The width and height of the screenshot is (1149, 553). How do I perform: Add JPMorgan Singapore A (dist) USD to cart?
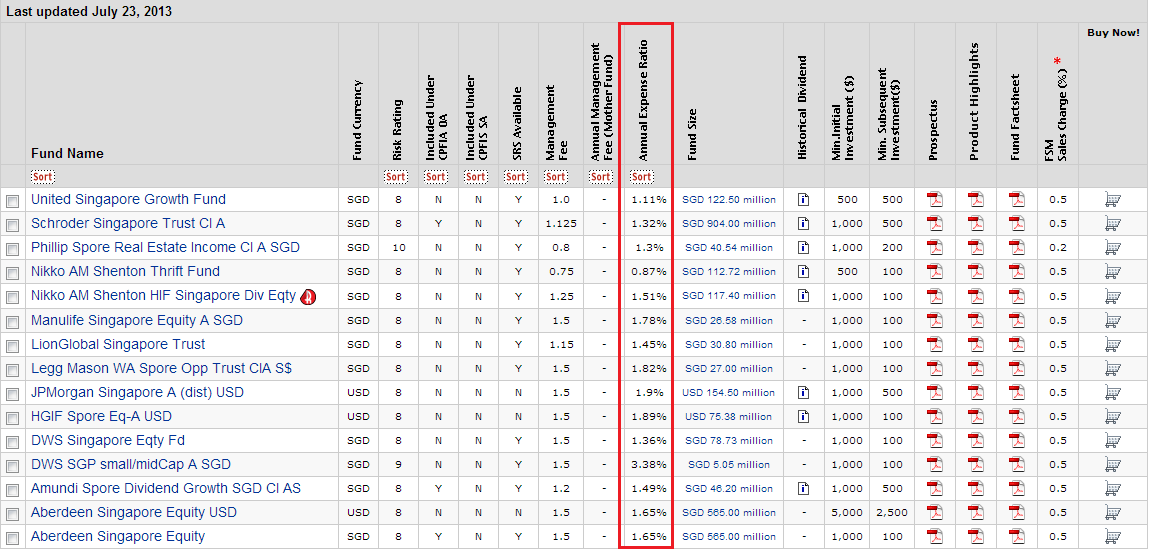click(x=1112, y=393)
